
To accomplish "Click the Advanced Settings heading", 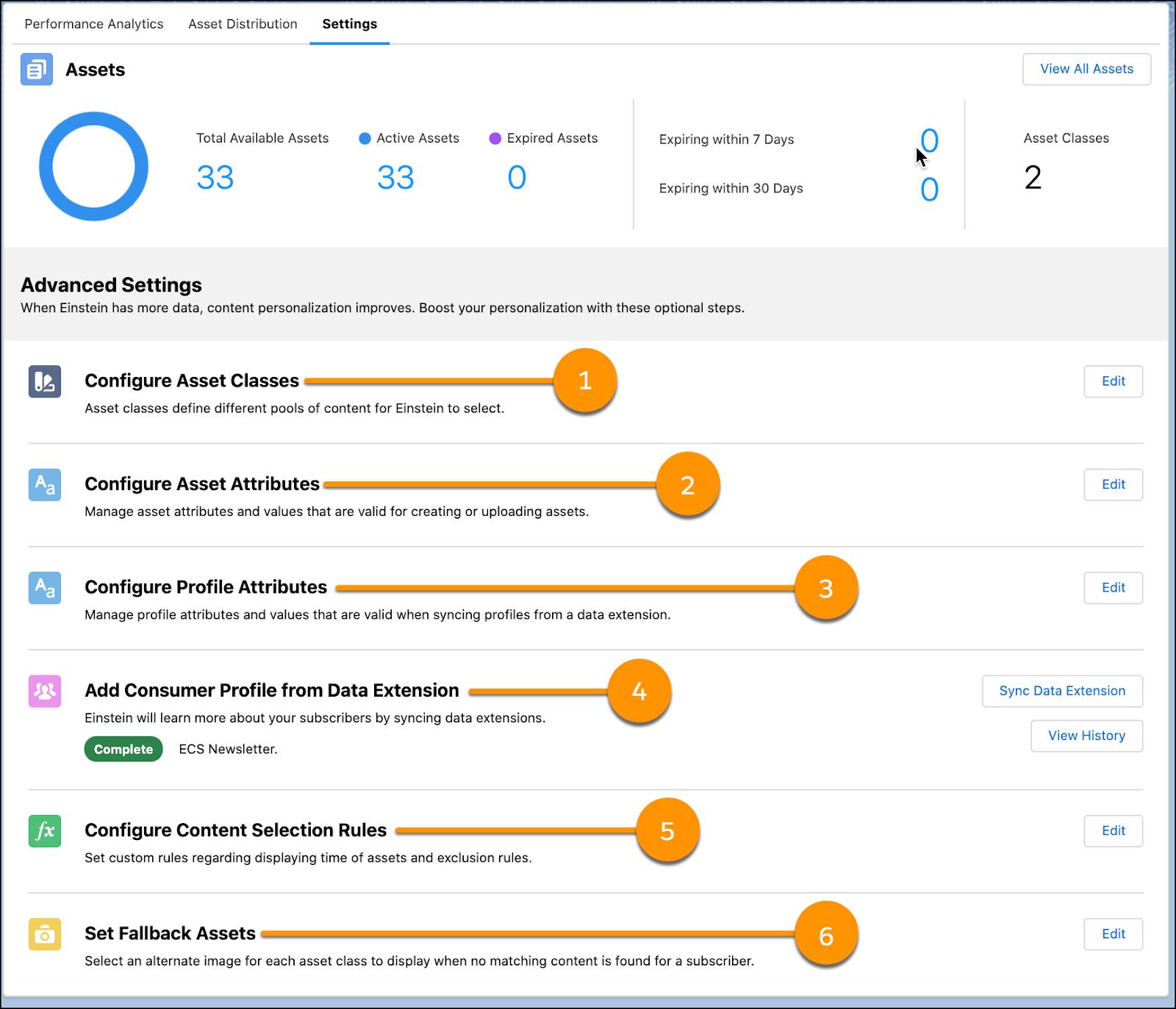I will pyautogui.click(x=111, y=285).
